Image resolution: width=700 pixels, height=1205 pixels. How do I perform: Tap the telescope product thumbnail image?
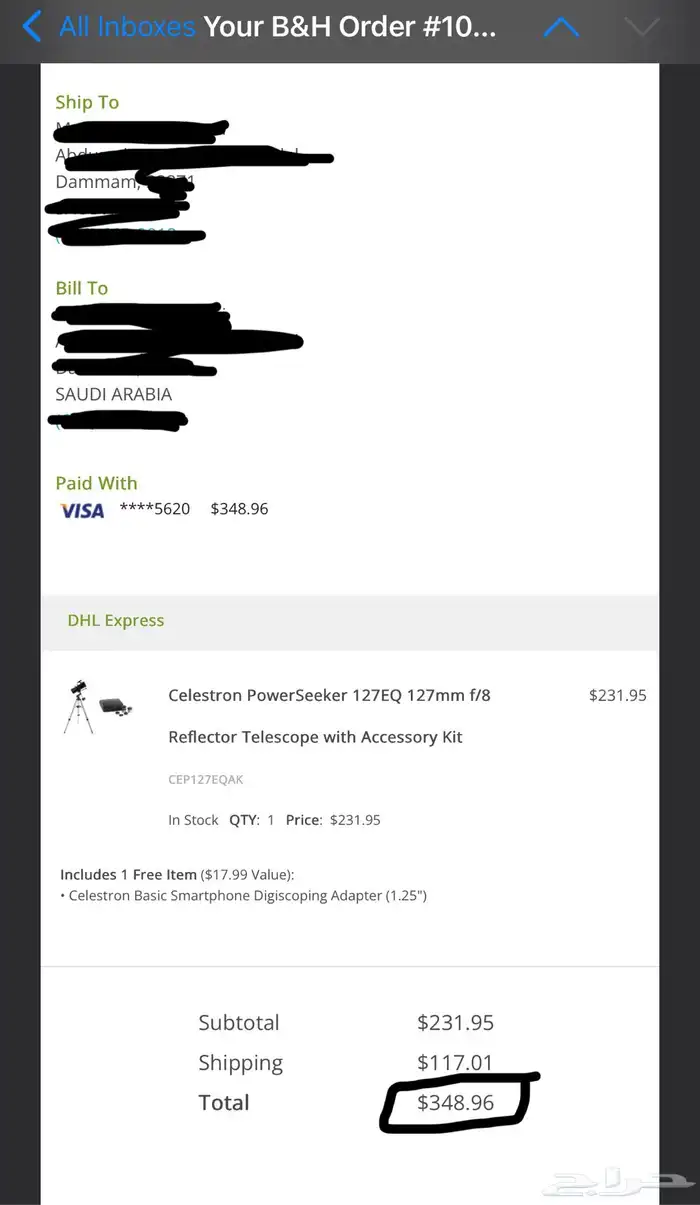tap(97, 707)
